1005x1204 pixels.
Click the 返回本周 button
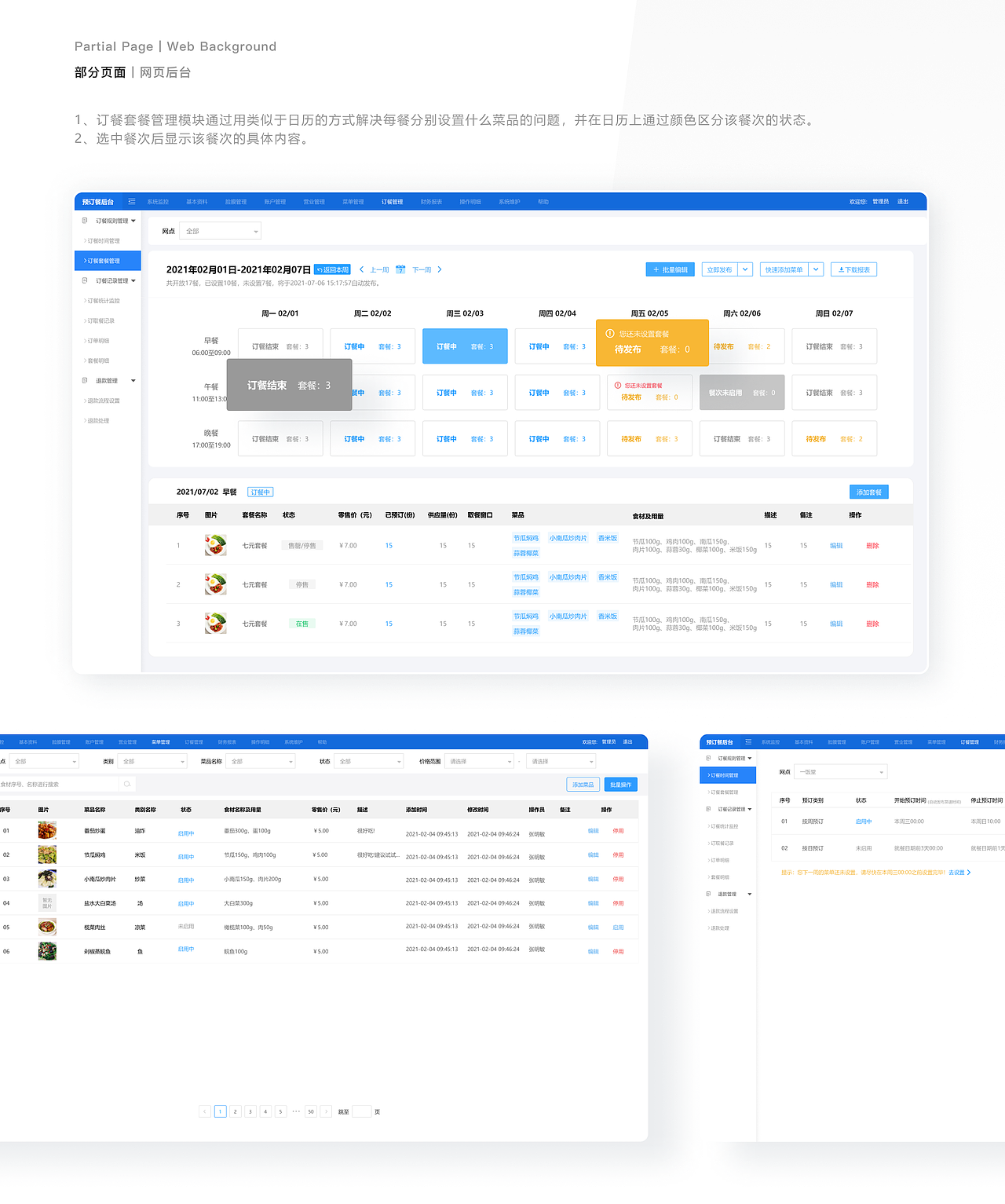point(332,269)
